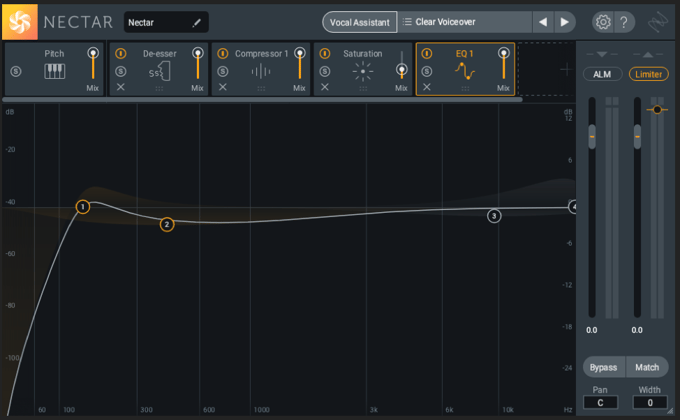The height and width of the screenshot is (420, 680).
Task: Open the Clear Voiceover preset list
Action: tap(464, 22)
